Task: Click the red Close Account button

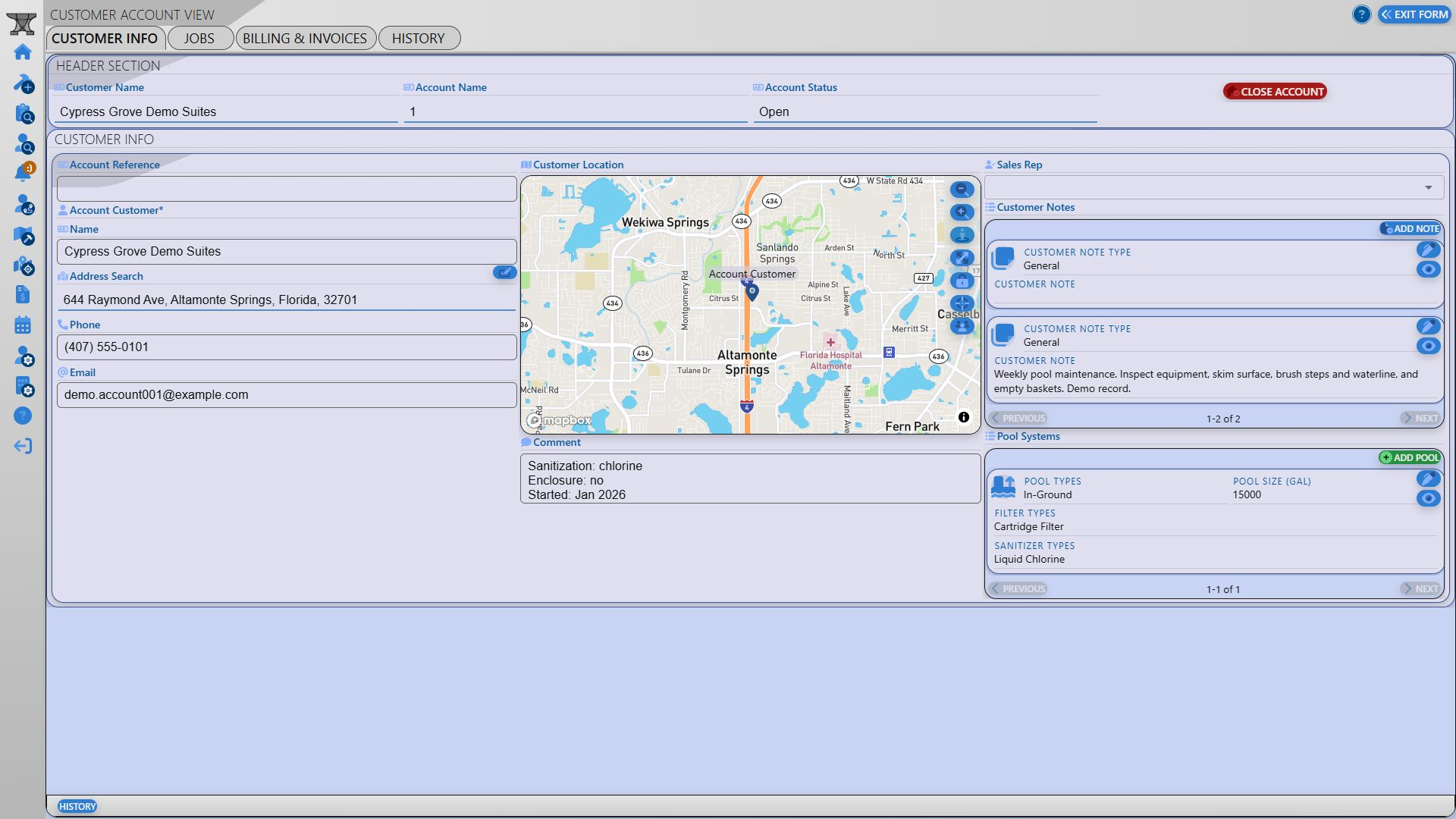Action: point(1275,92)
